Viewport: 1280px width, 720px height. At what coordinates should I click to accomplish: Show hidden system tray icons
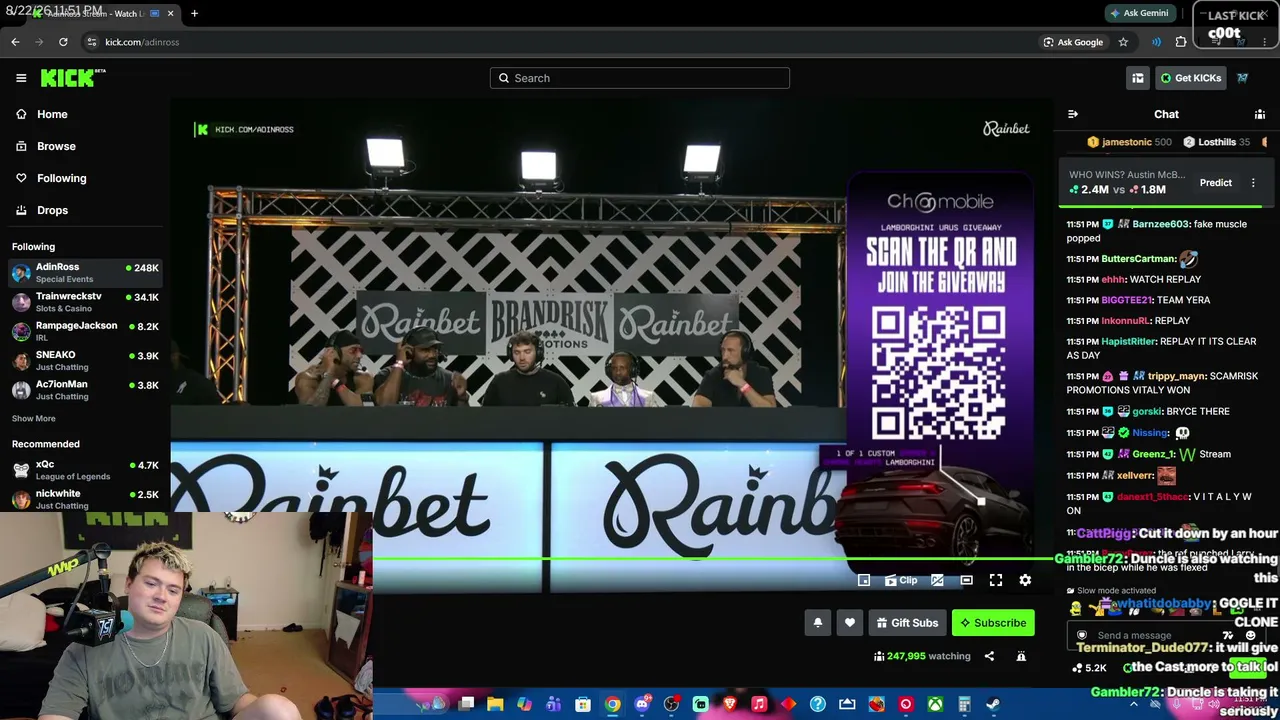(1133, 704)
